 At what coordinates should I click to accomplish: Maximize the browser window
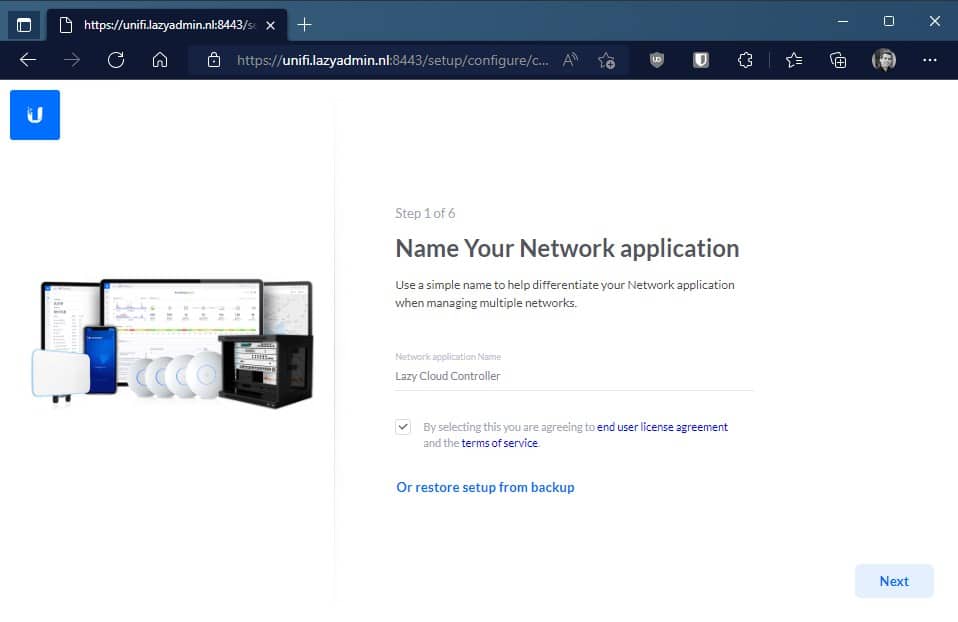click(x=889, y=21)
